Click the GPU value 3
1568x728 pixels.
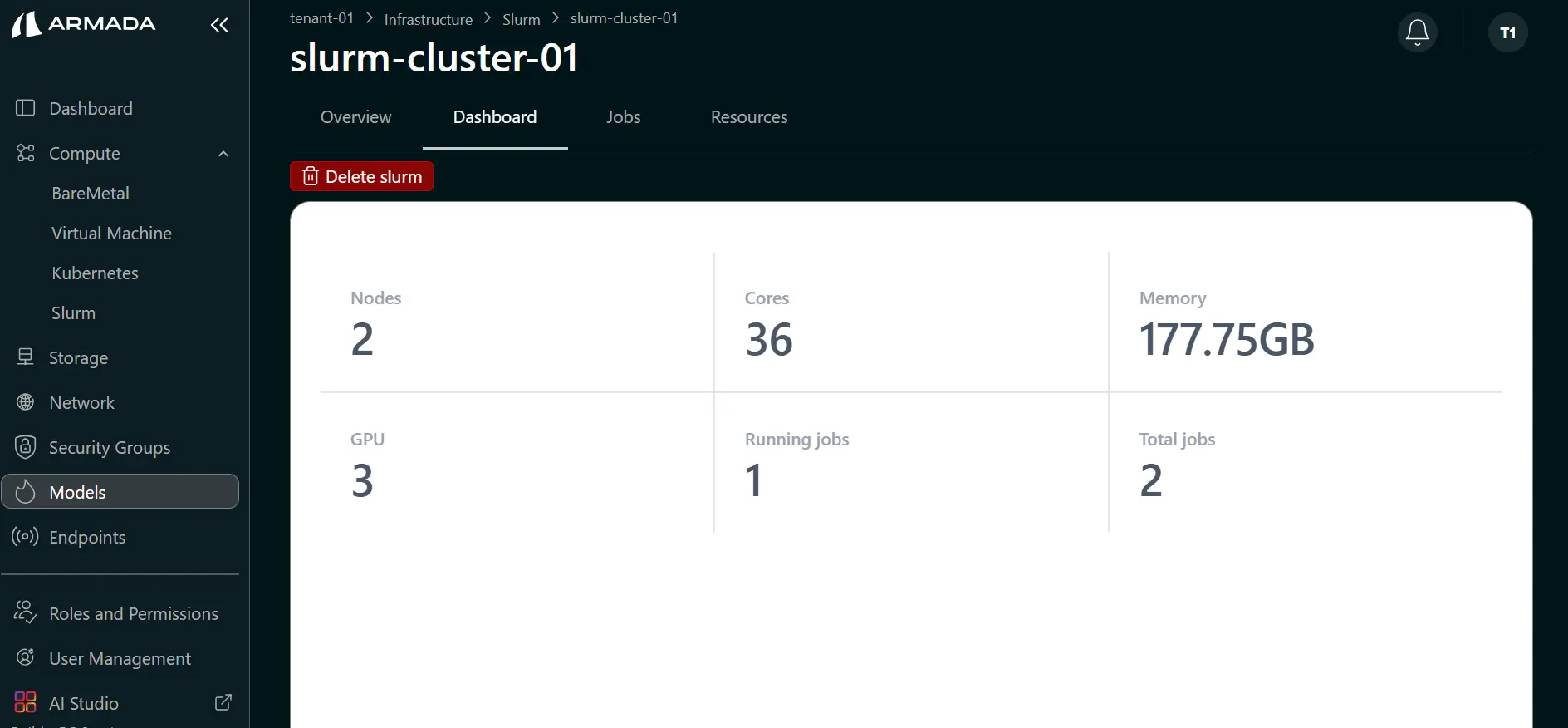pyautogui.click(x=362, y=480)
